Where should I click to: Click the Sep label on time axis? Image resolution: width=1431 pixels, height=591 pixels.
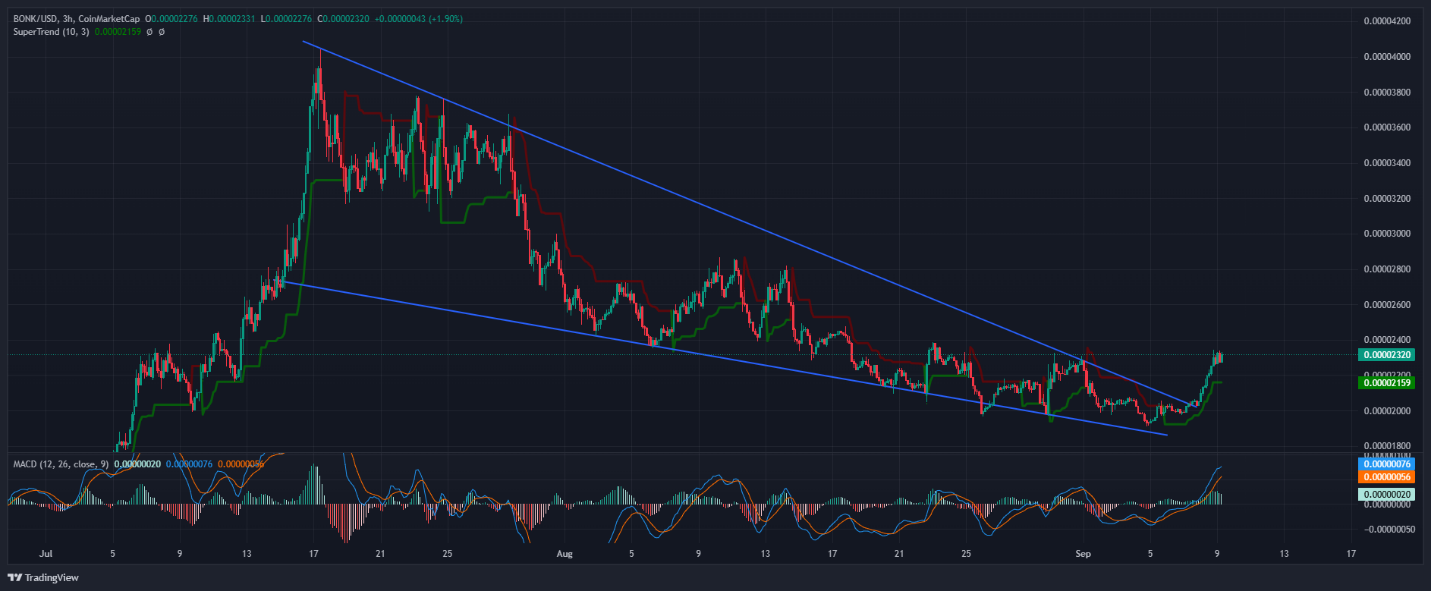(1082, 552)
